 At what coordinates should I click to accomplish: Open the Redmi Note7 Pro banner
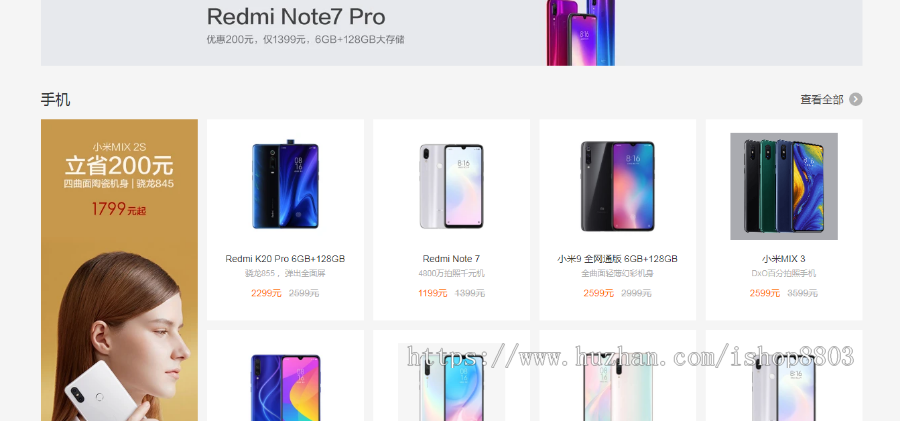pyautogui.click(x=451, y=33)
